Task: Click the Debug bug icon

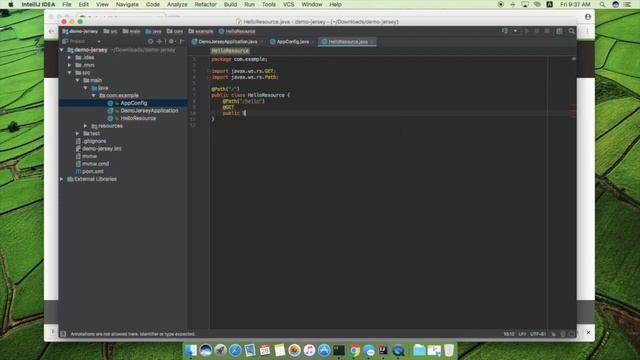Action: pos(537,31)
